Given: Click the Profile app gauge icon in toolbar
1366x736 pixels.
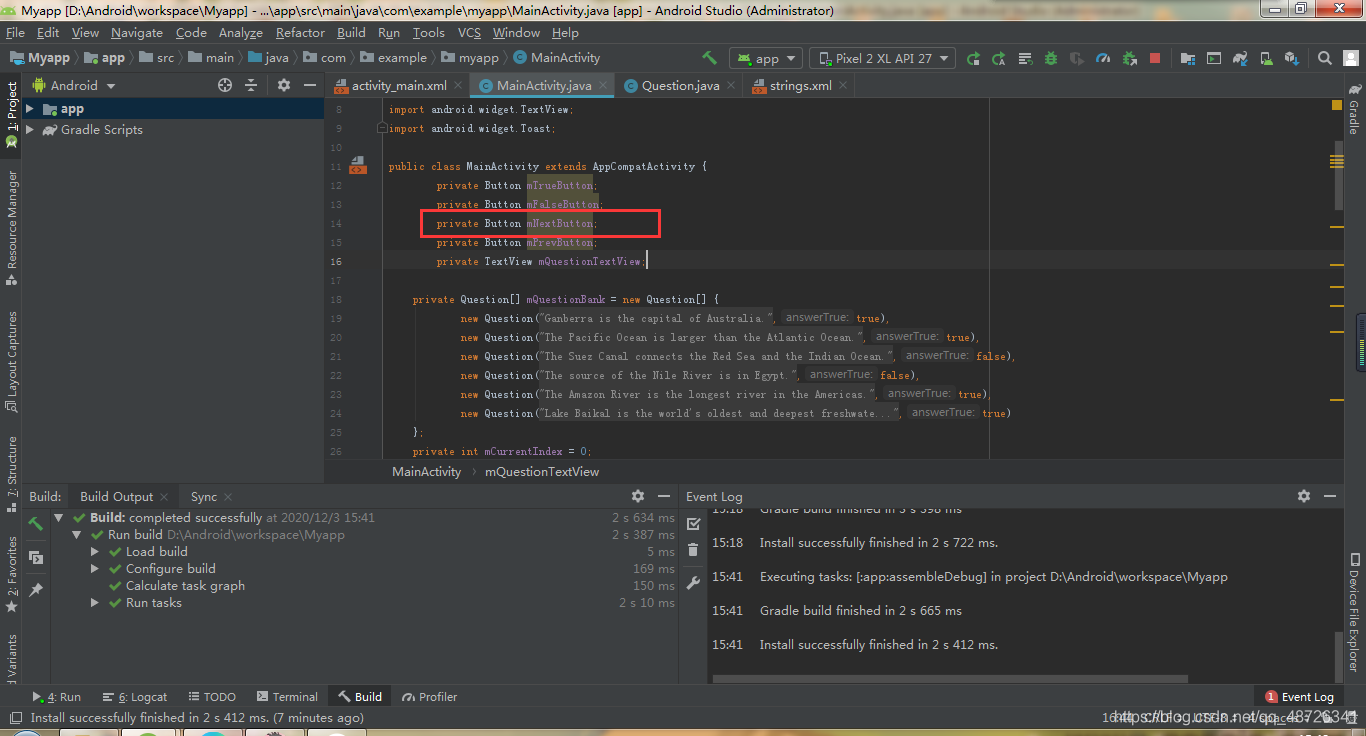Looking at the screenshot, I should coord(1103,58).
